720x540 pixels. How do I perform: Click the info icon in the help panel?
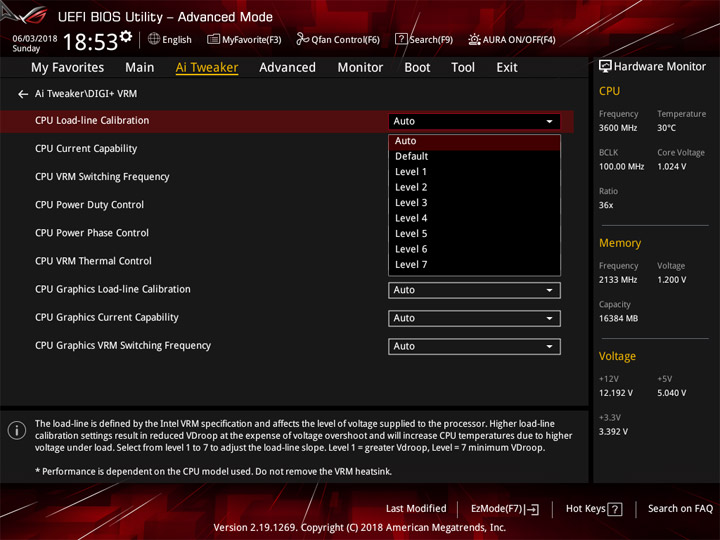(17, 430)
